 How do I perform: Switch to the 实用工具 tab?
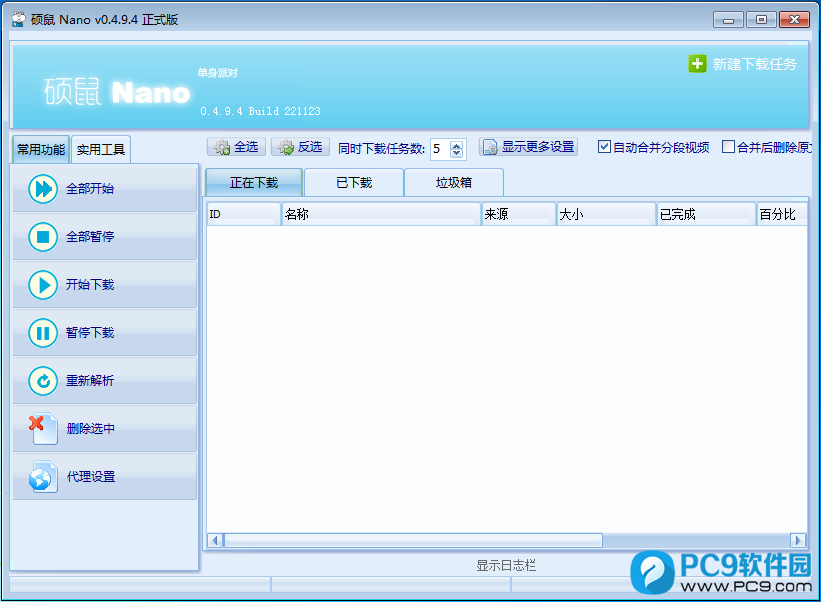[x=101, y=150]
